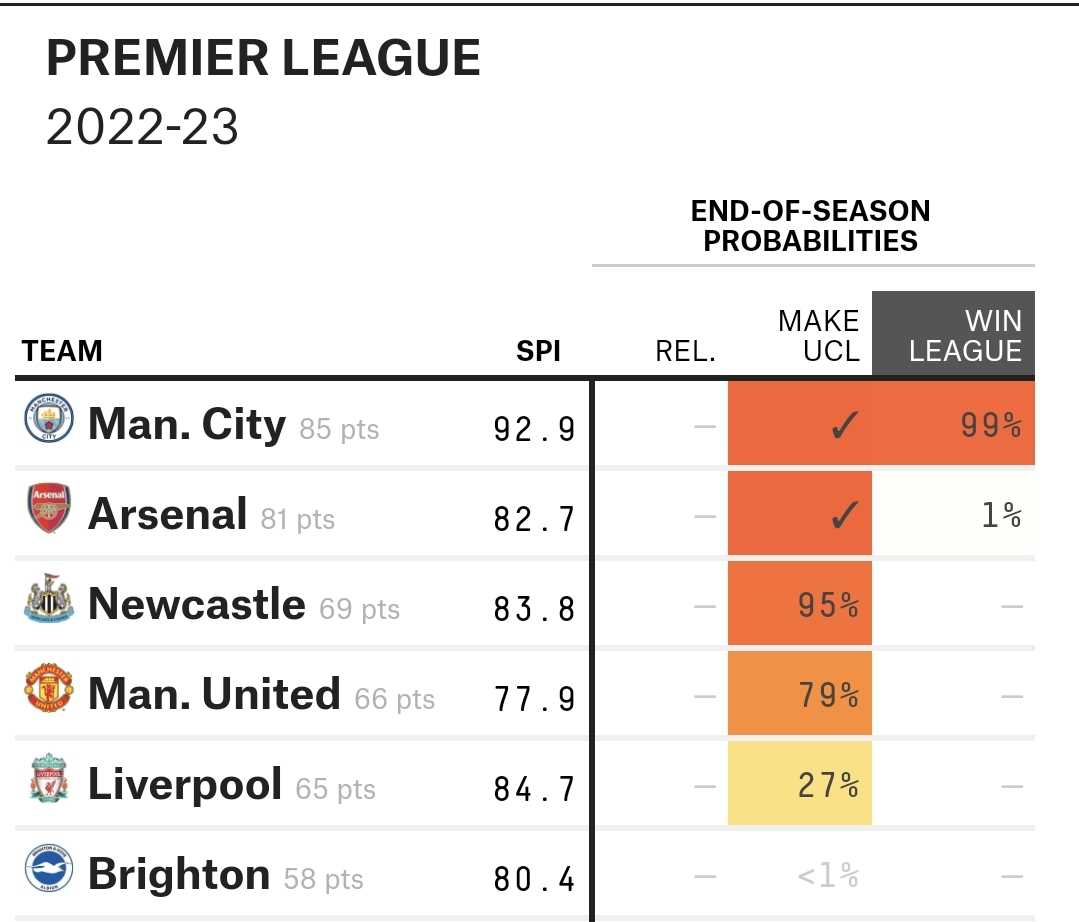Click the Premier League title heading
This screenshot has width=1079, height=922.
pyautogui.click(x=263, y=57)
